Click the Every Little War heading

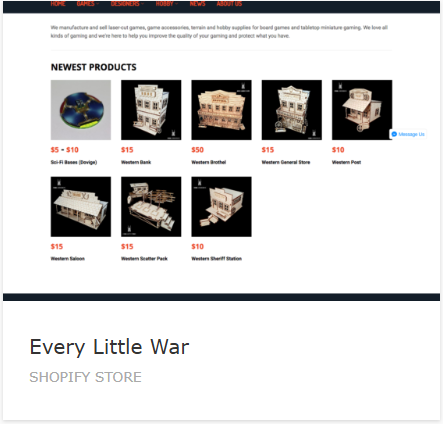pyautogui.click(x=109, y=347)
